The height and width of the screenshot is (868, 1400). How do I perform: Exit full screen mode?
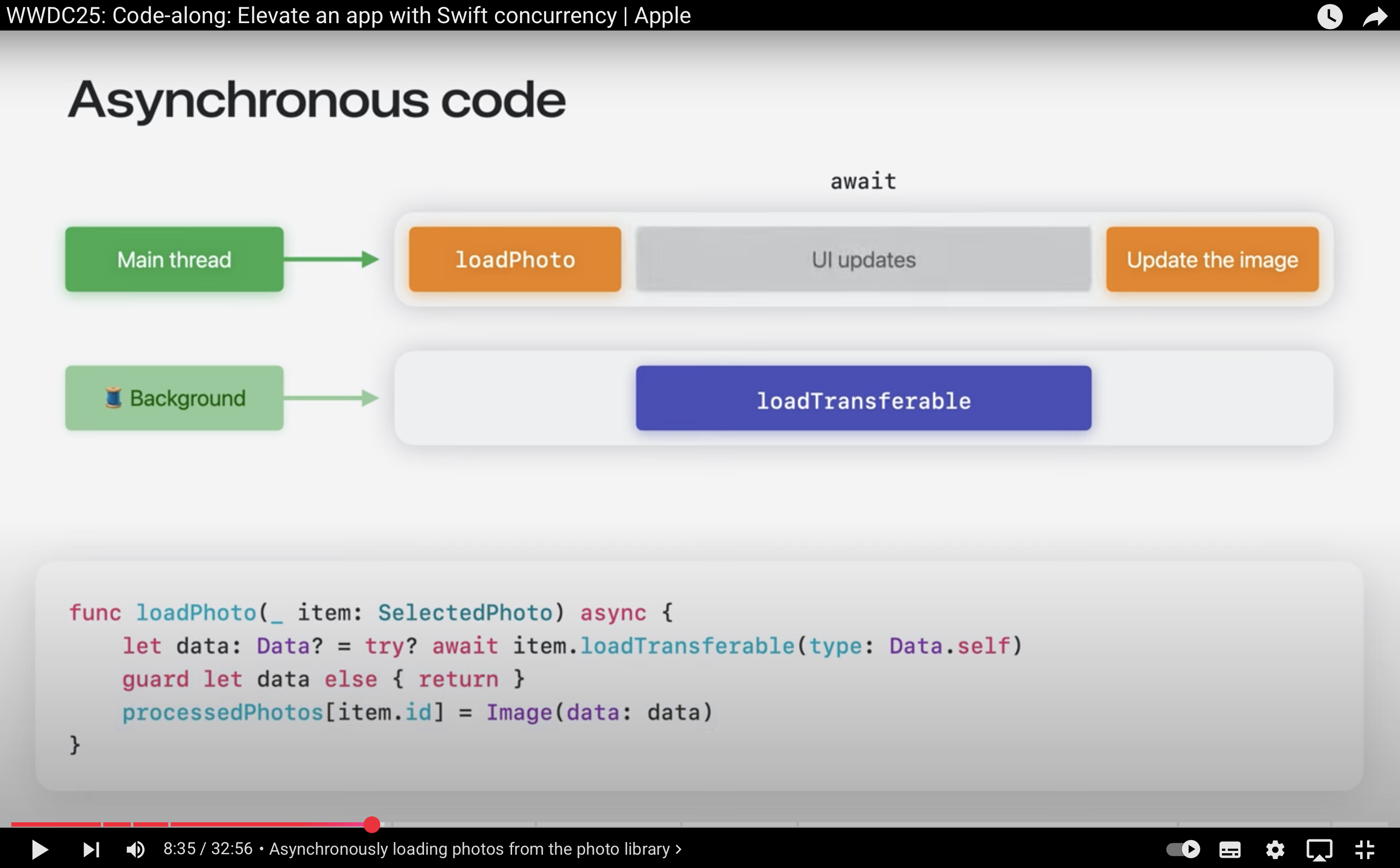[x=1365, y=849]
